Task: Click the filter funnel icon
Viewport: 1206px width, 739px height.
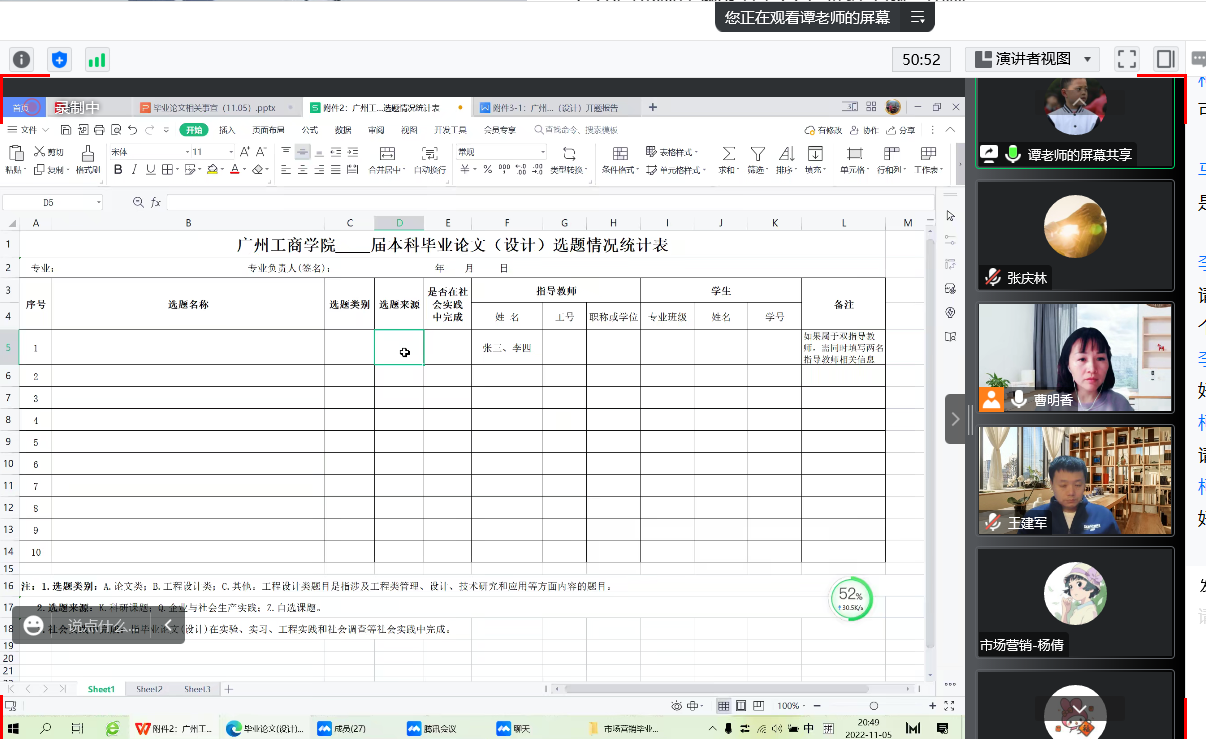Action: (758, 153)
